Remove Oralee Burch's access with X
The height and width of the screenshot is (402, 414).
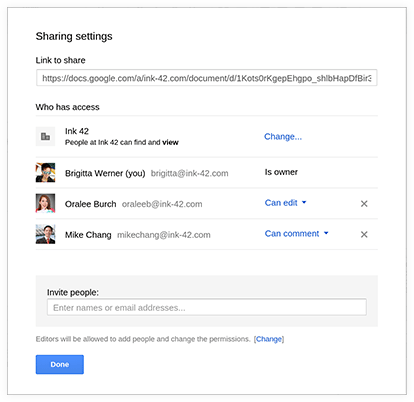point(364,204)
